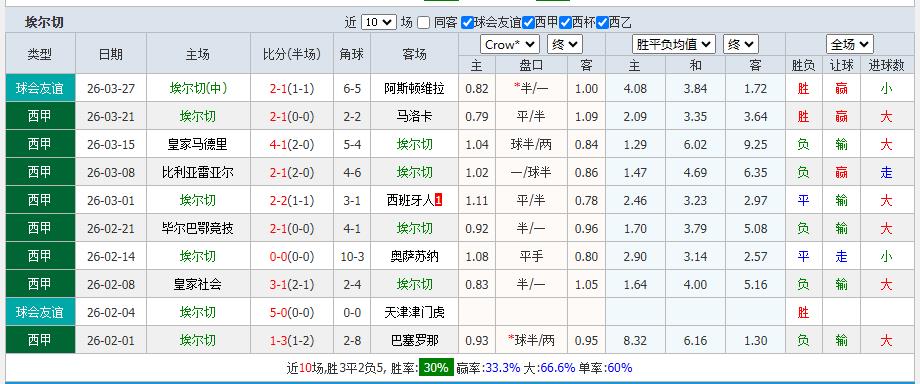Image resolution: width=920 pixels, height=384 pixels.
Task: Click the 66.6% over rate value
Action: pyautogui.click(x=557, y=368)
